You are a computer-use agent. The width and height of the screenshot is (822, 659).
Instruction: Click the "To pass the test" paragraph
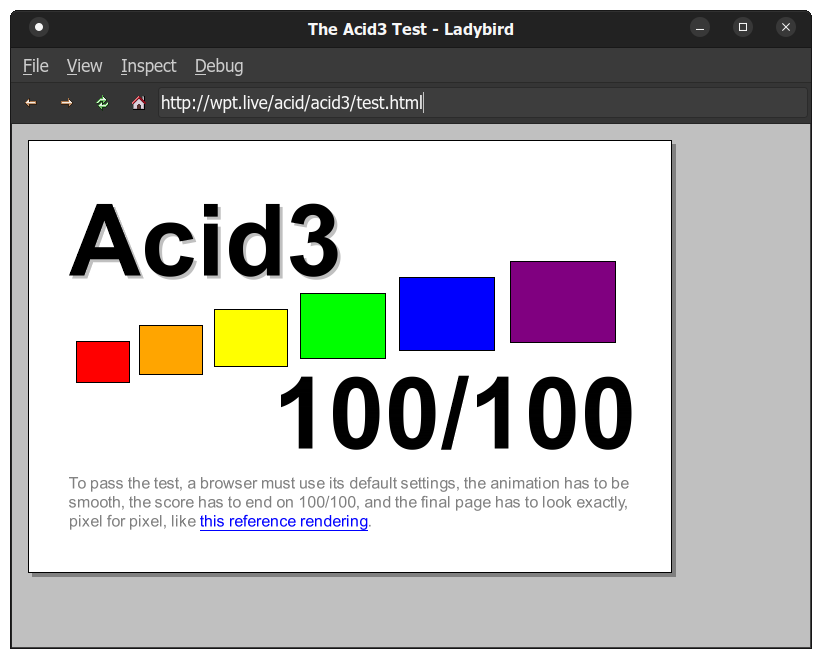coord(349,502)
